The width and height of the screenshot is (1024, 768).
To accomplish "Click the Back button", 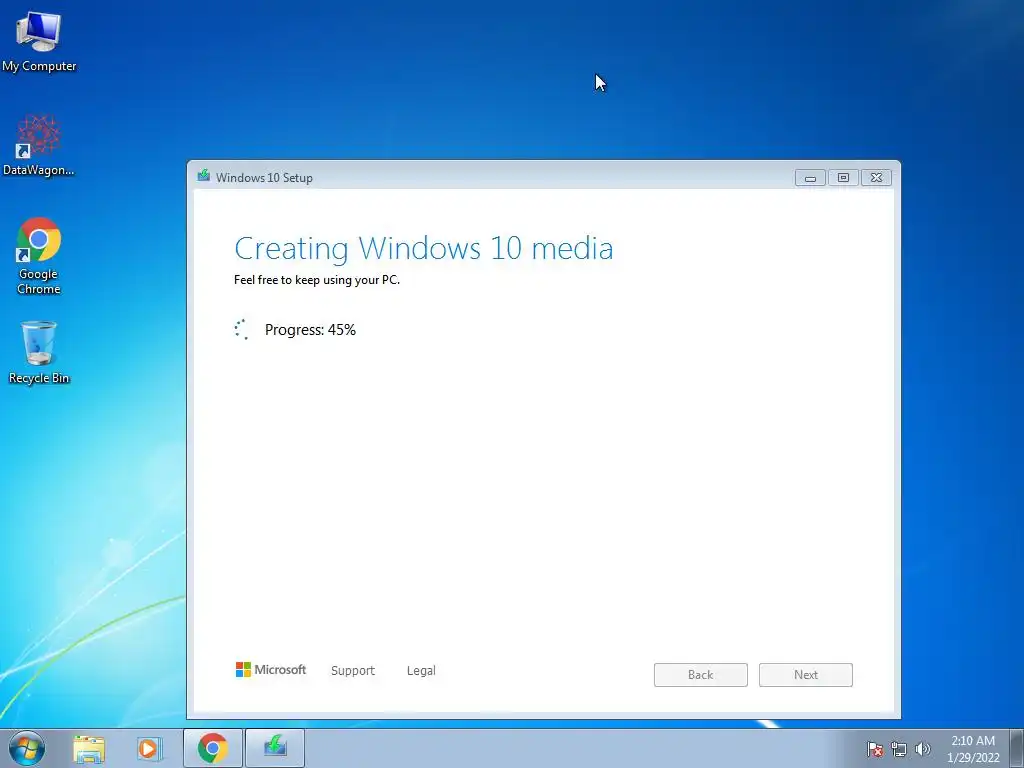I will pyautogui.click(x=701, y=675).
